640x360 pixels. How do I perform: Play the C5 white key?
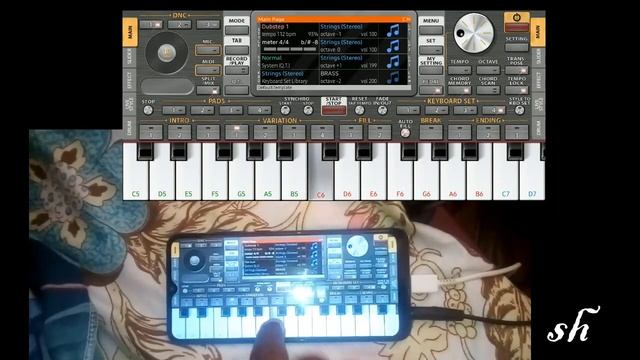click(x=136, y=180)
